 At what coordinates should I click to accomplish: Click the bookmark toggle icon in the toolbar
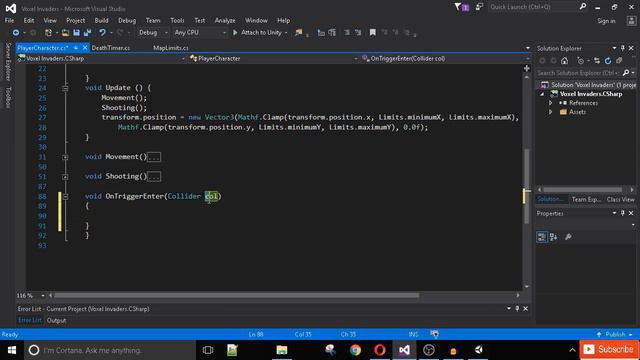pyautogui.click(x=373, y=33)
